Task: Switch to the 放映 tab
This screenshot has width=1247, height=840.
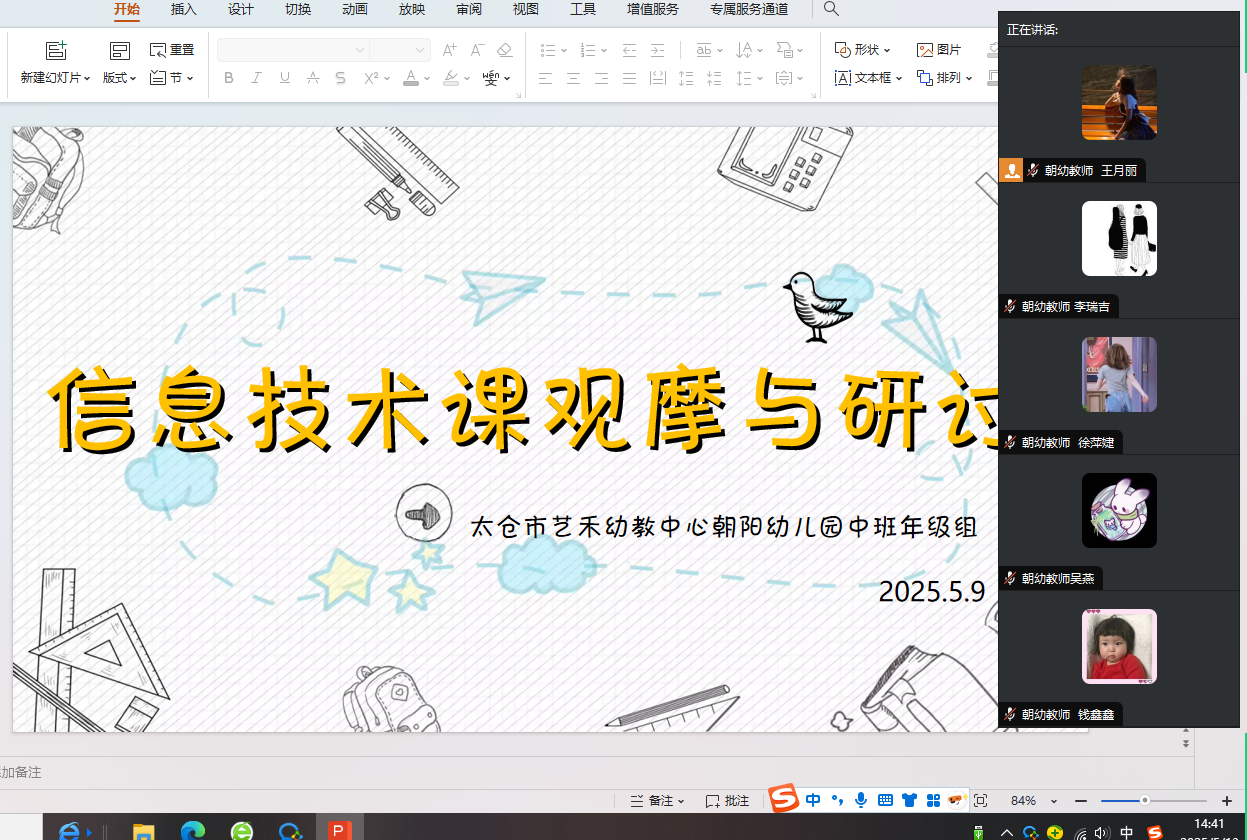Action: (x=411, y=9)
